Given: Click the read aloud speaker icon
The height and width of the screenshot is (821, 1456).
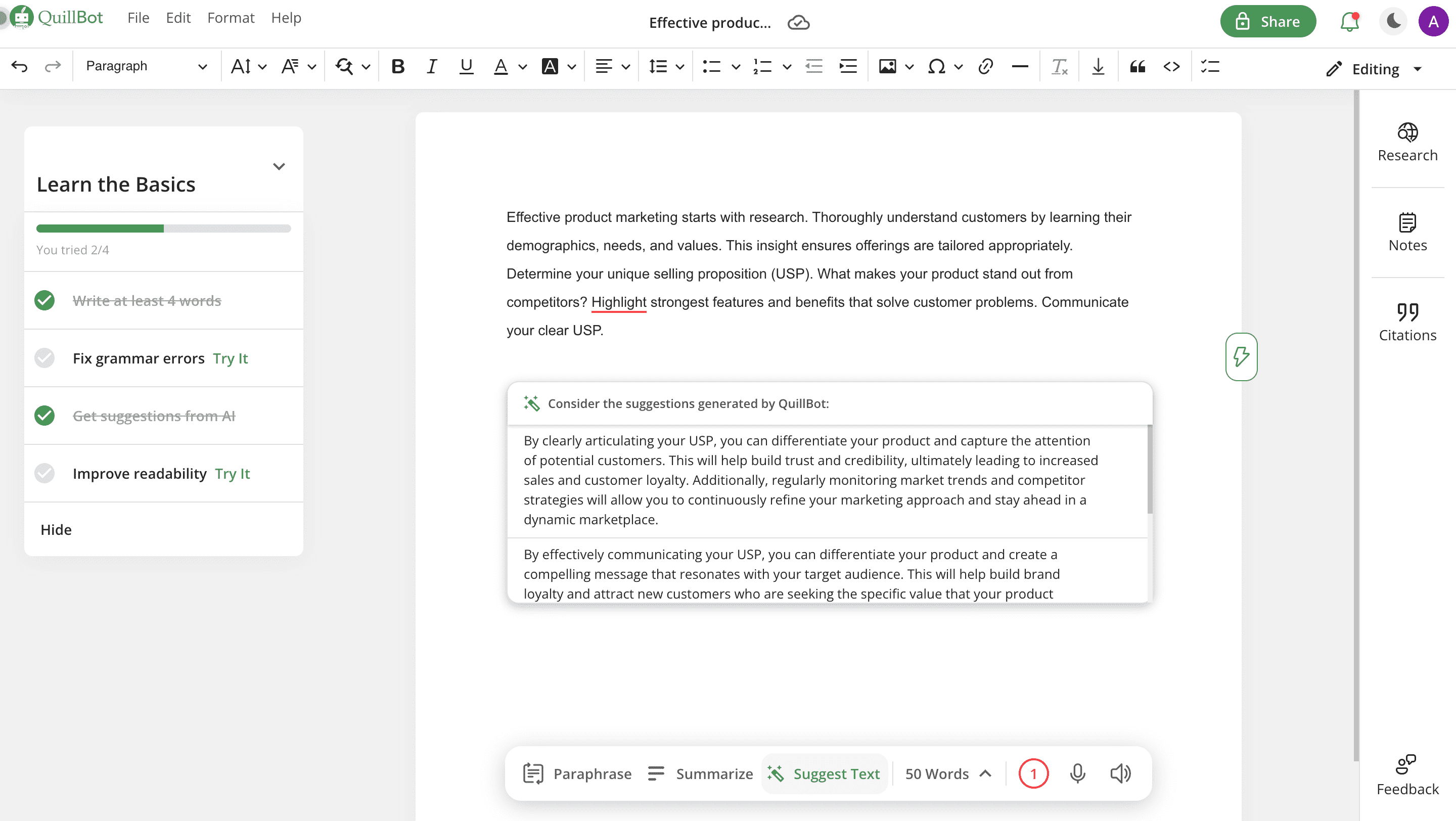Looking at the screenshot, I should click(1120, 773).
